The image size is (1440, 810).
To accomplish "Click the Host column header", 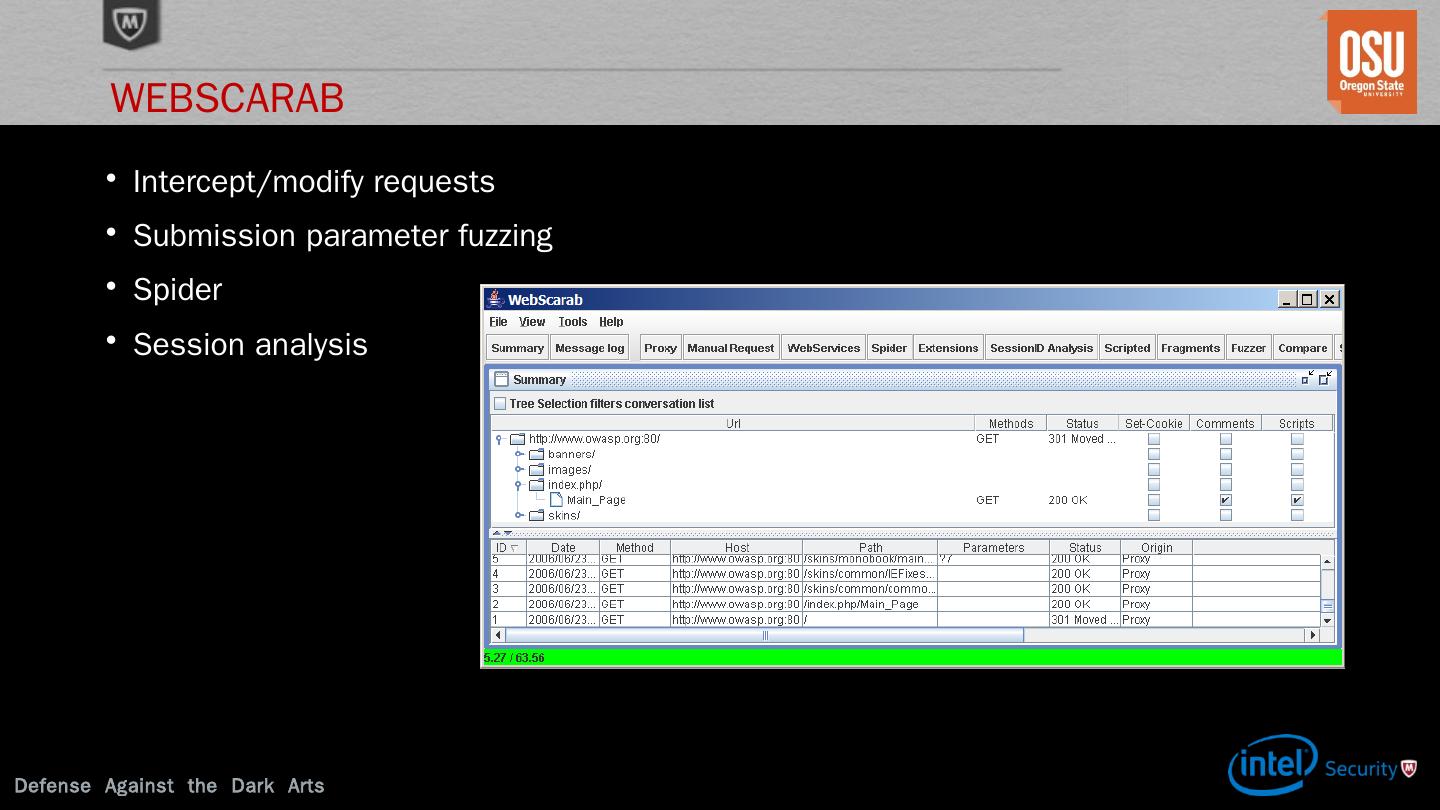I will (737, 547).
